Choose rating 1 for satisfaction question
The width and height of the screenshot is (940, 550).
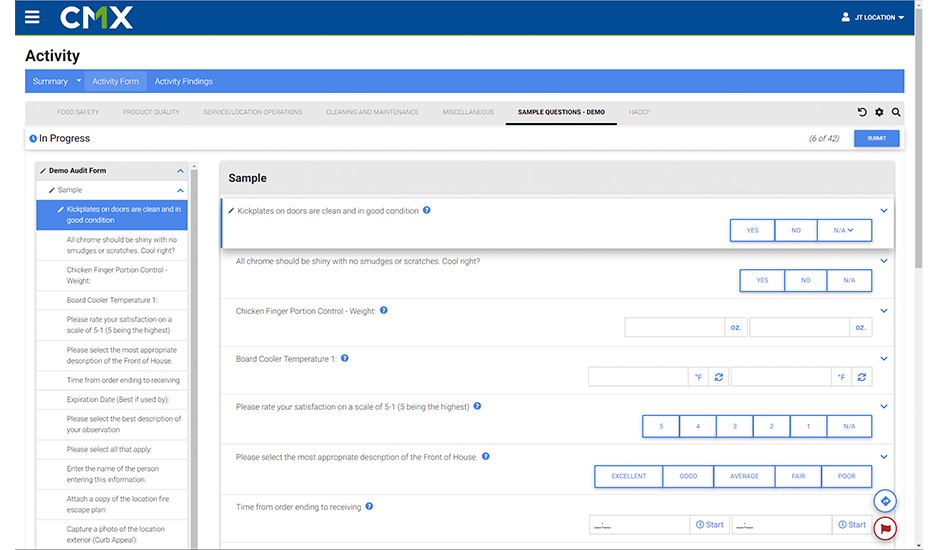[x=808, y=426]
